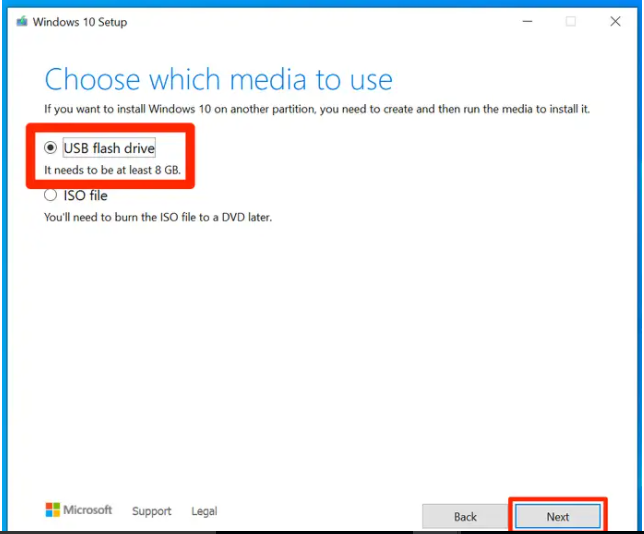Click the disabled maximize button
644x534 pixels.
tap(570, 21)
